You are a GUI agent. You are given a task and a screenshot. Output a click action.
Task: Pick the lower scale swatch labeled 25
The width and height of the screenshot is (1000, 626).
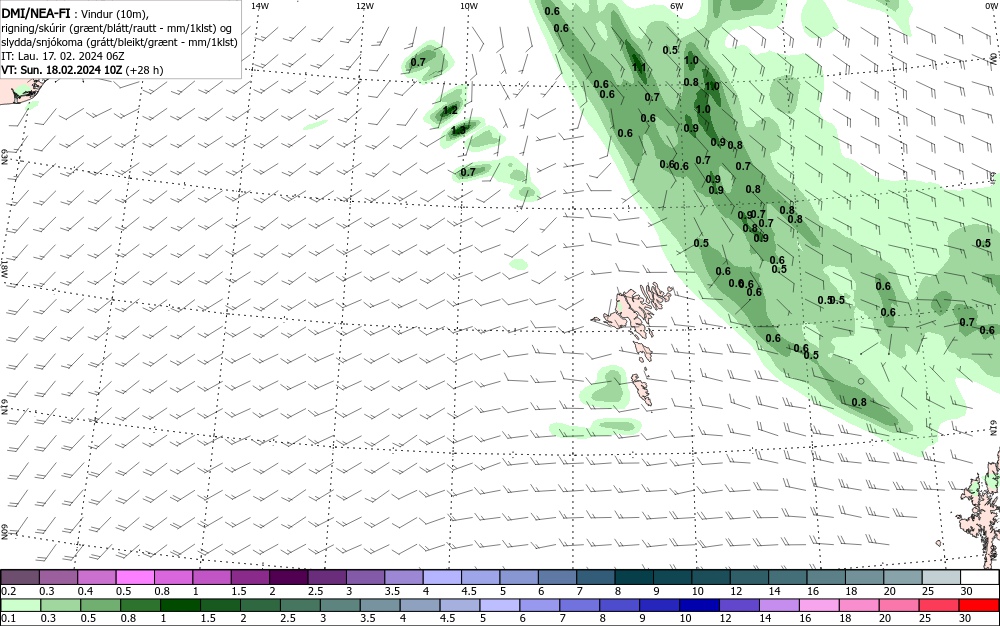point(939,605)
